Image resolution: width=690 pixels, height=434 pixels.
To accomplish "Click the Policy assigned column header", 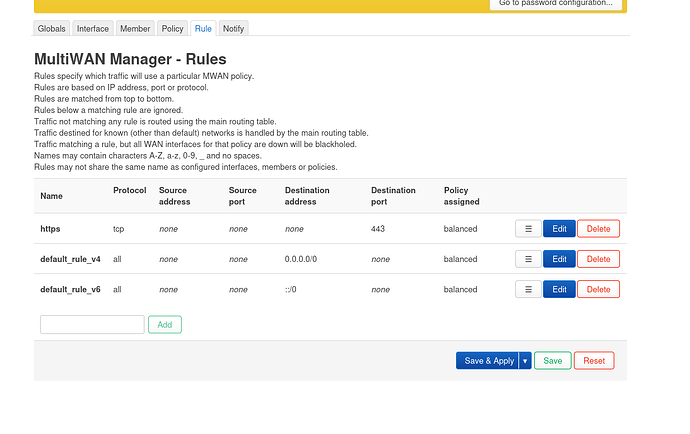I will point(462,196).
